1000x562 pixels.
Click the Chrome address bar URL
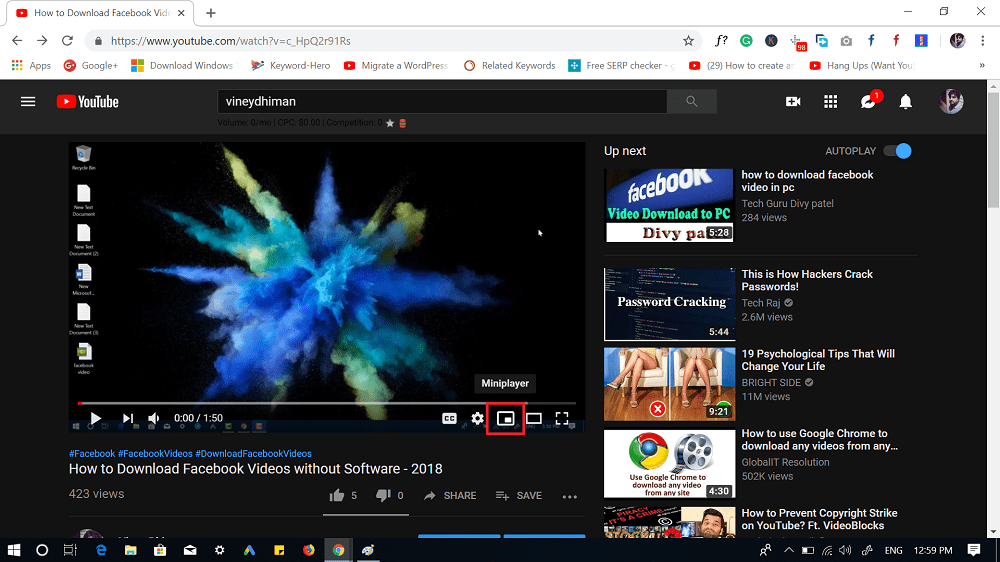(x=231, y=41)
